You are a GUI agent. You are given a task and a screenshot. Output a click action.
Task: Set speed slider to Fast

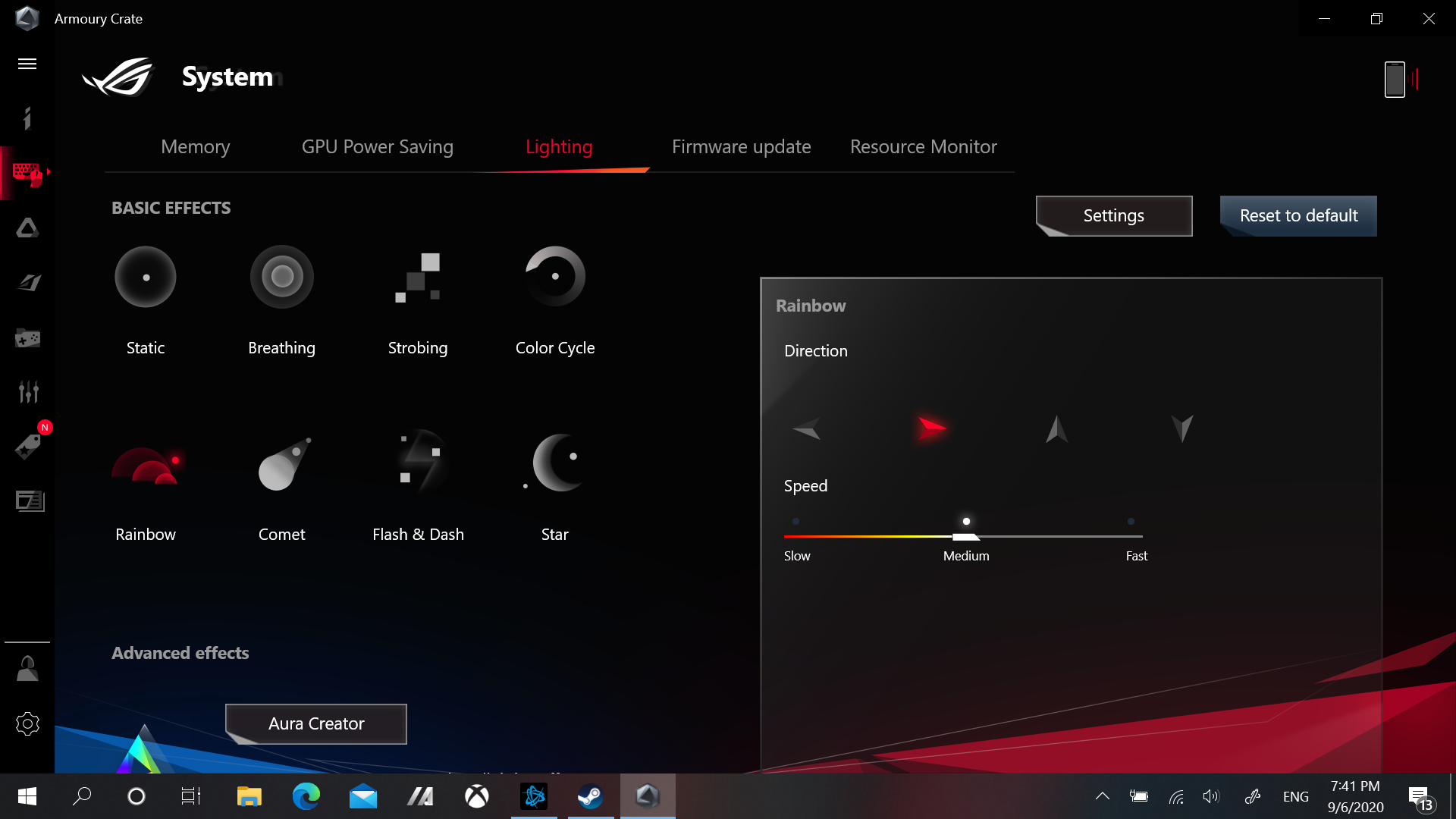pos(1131,522)
